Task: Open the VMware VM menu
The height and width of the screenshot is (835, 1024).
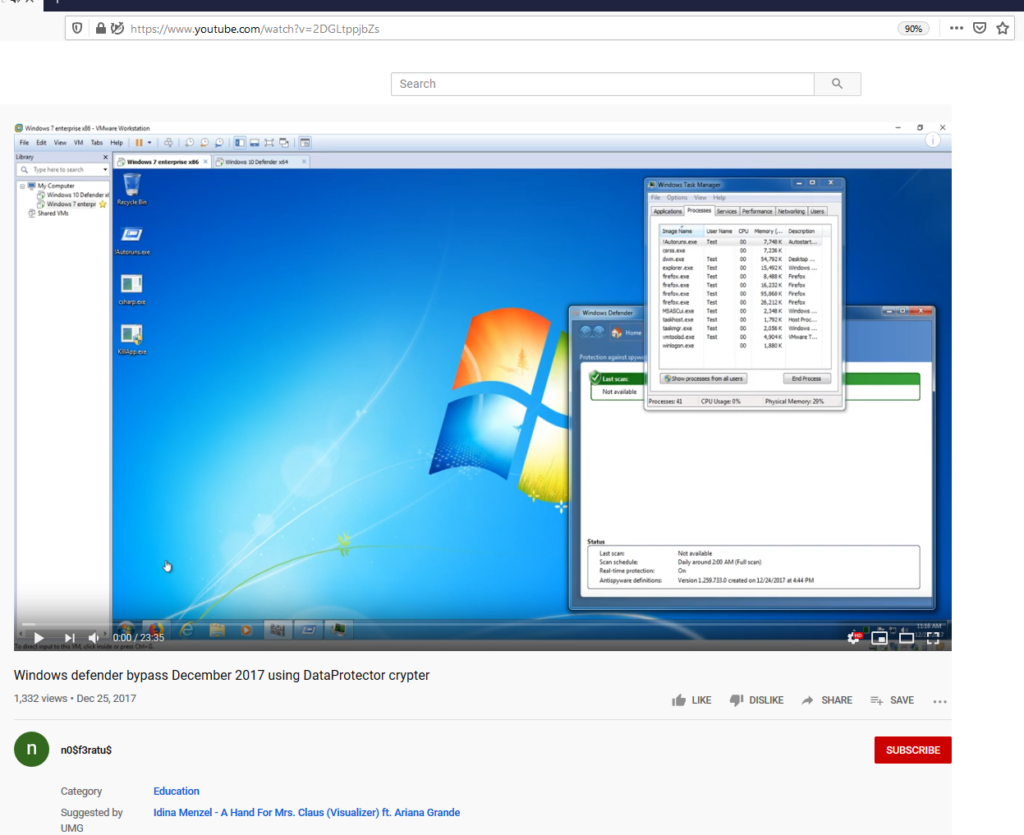Action: (78, 142)
